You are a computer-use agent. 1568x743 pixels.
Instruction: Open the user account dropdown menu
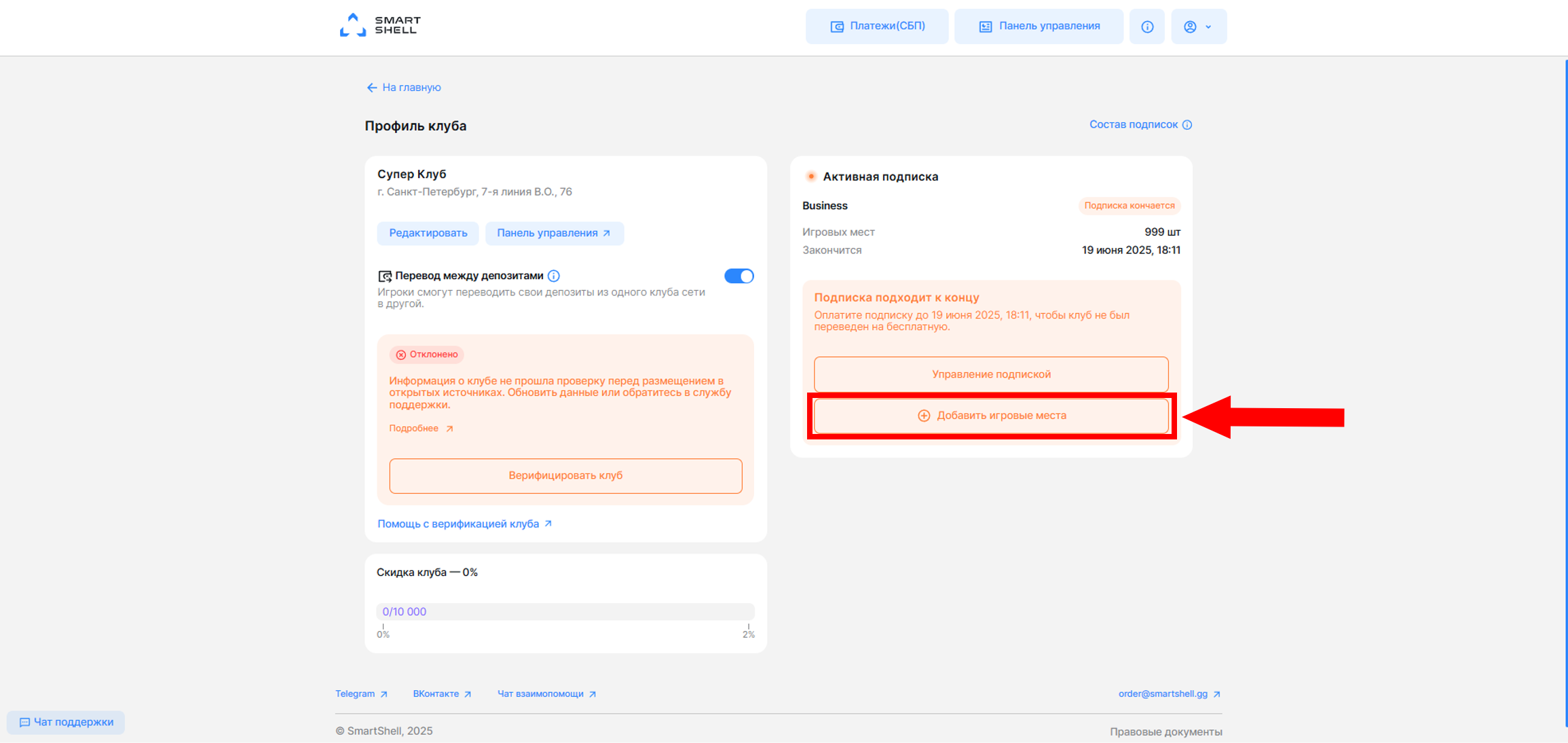(x=1199, y=26)
